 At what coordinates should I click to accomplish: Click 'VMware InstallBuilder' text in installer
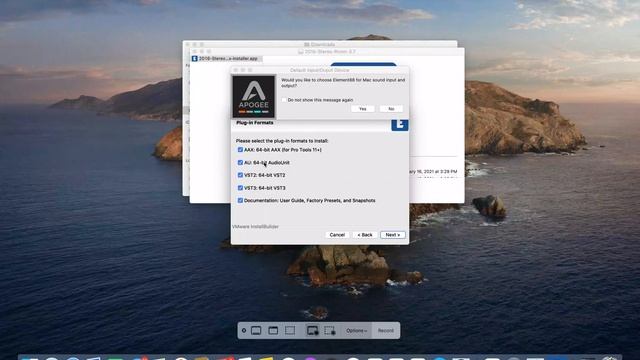[x=256, y=227]
